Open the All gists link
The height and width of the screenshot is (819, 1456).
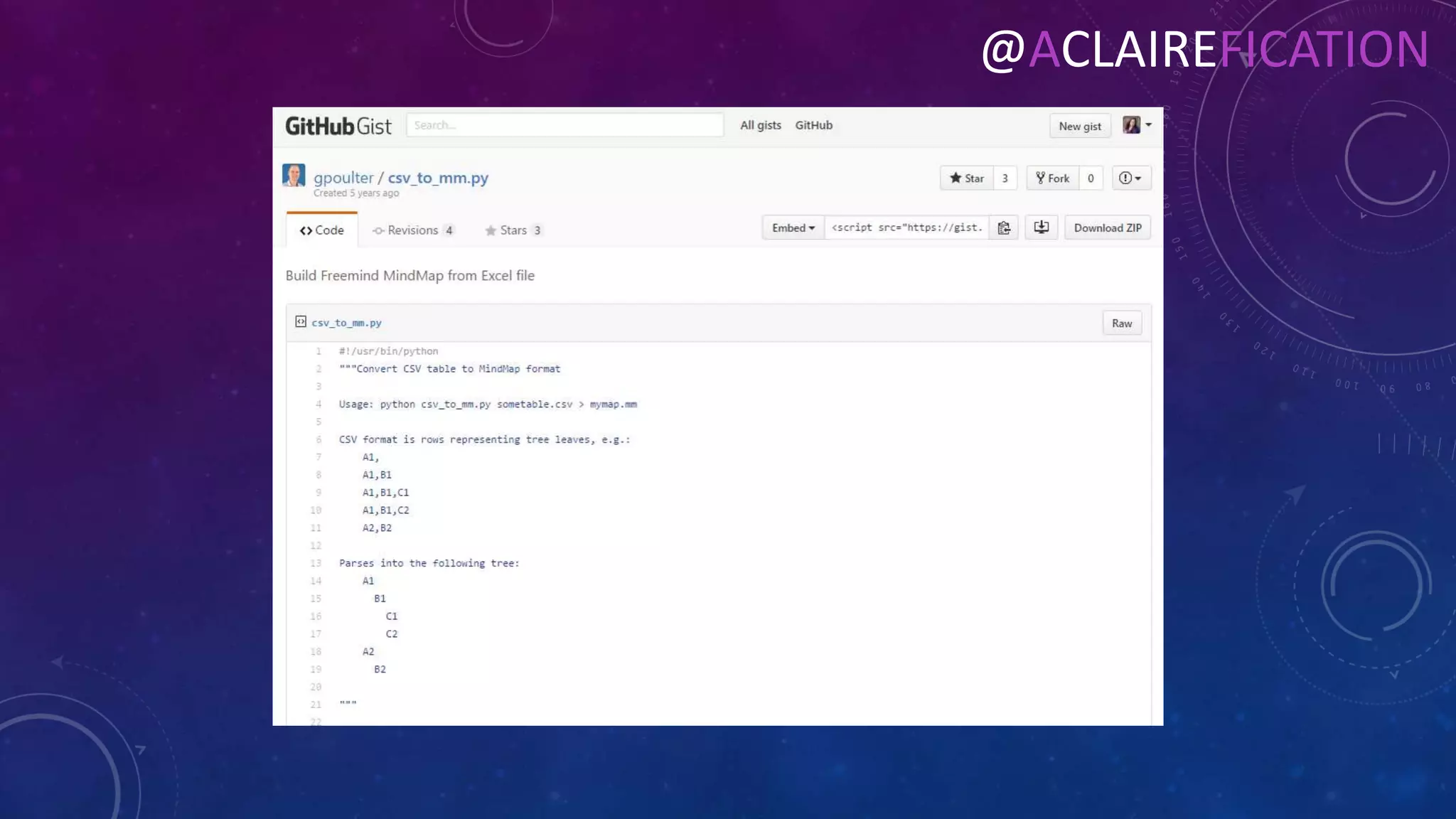pos(760,125)
